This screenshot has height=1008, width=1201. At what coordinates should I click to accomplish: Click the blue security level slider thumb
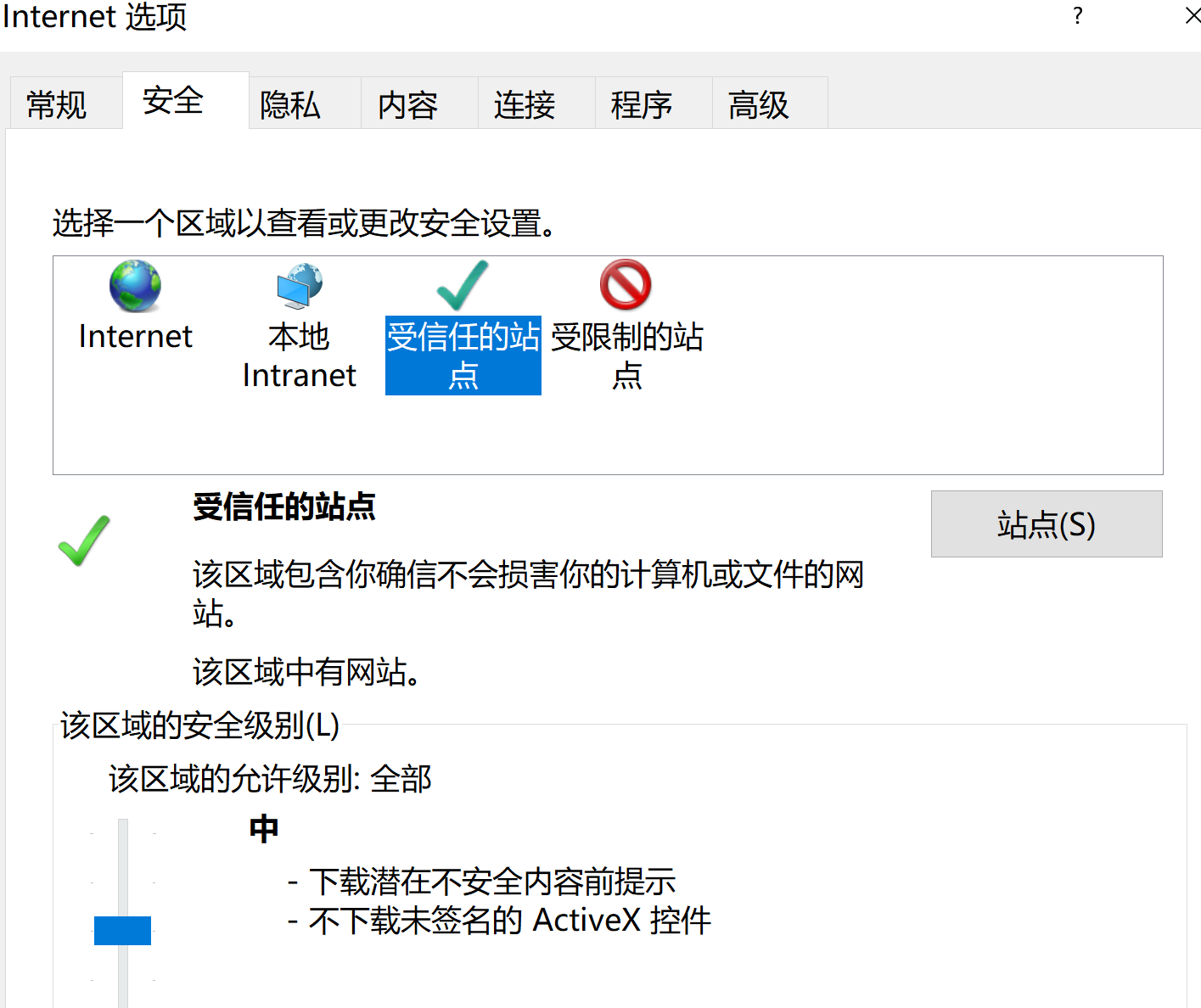122,930
